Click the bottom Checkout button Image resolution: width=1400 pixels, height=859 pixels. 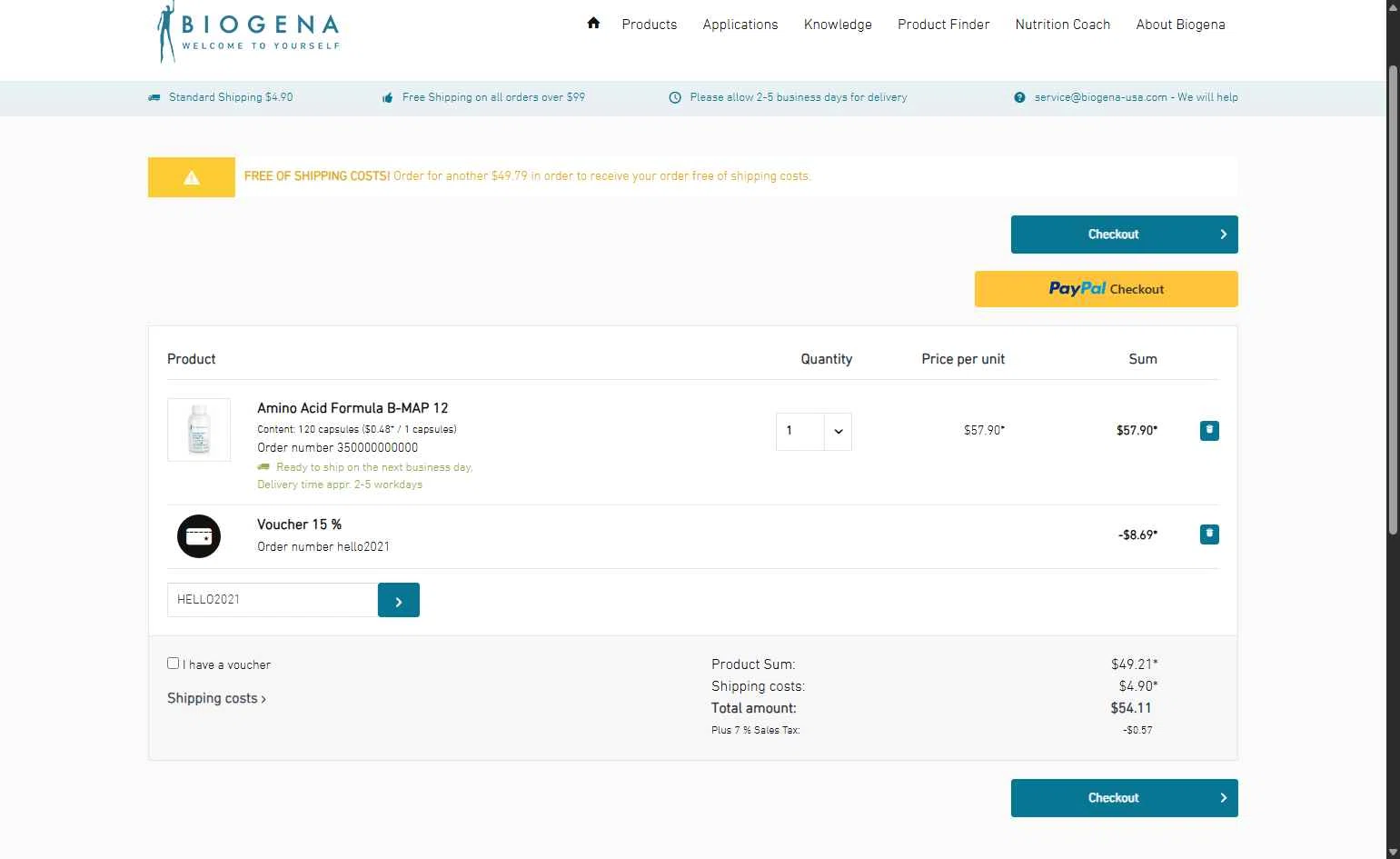pos(1125,798)
